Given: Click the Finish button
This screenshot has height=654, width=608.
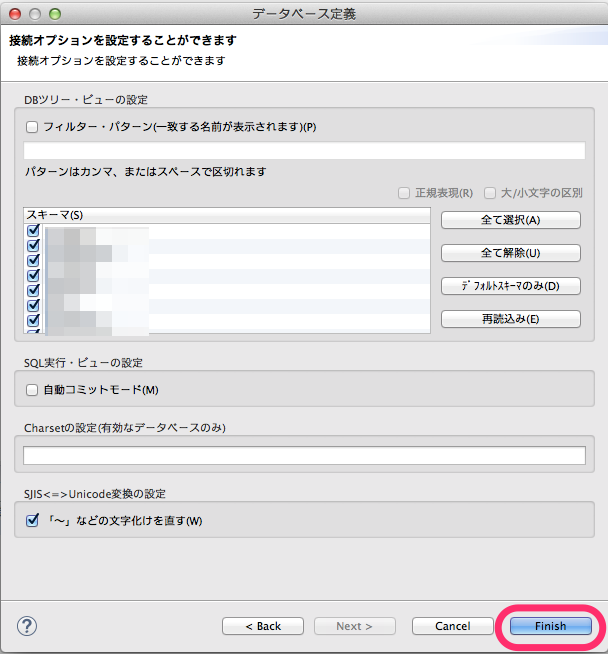Looking at the screenshot, I should [550, 626].
